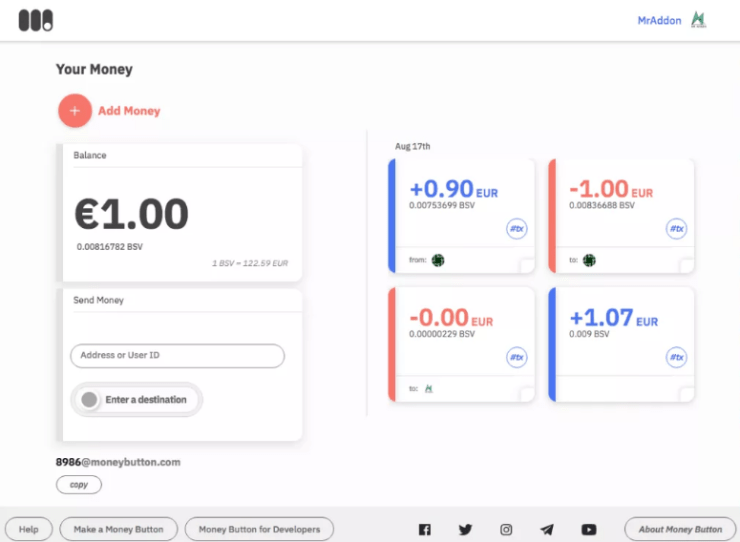740x542 pixels.
Task: Open the Twitter icon in footer
Action: click(465, 530)
